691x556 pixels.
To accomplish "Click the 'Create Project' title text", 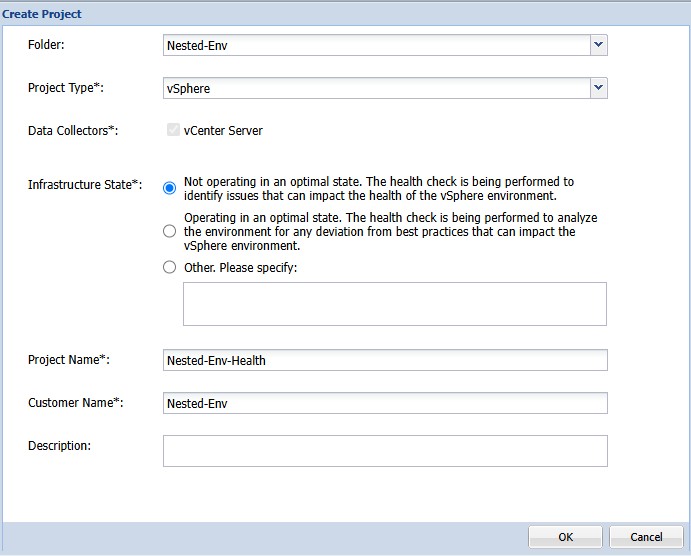I will (x=42, y=14).
